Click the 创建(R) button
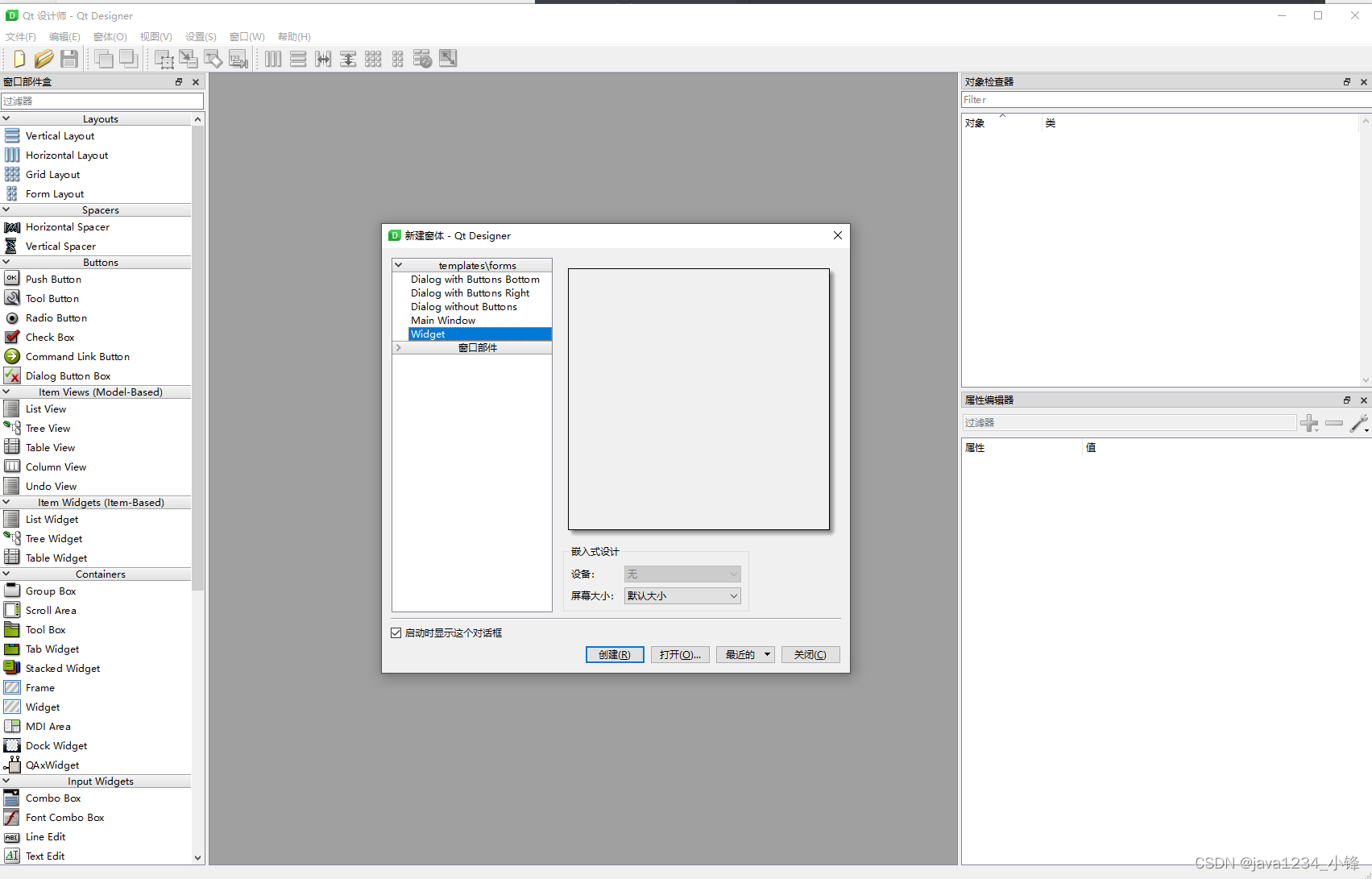The image size is (1372, 879). (x=614, y=654)
